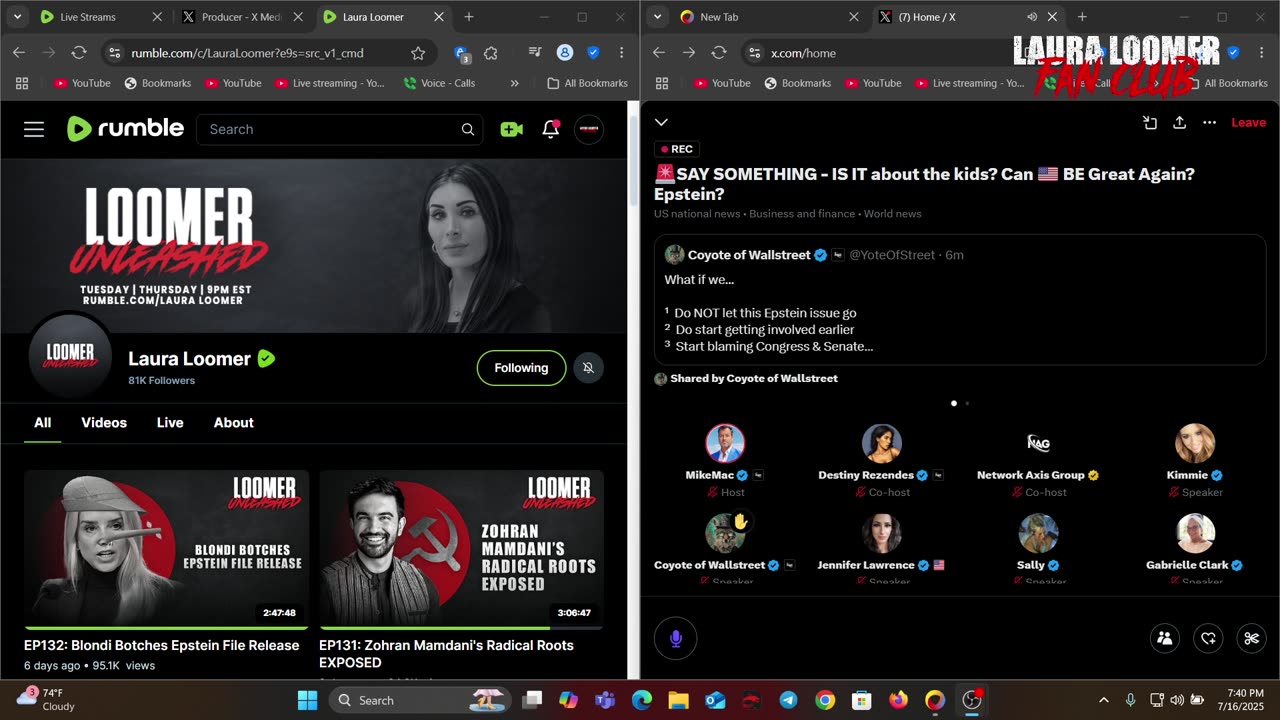Click the search magnifier icon on Rumble
The image size is (1280, 720).
[x=467, y=129]
